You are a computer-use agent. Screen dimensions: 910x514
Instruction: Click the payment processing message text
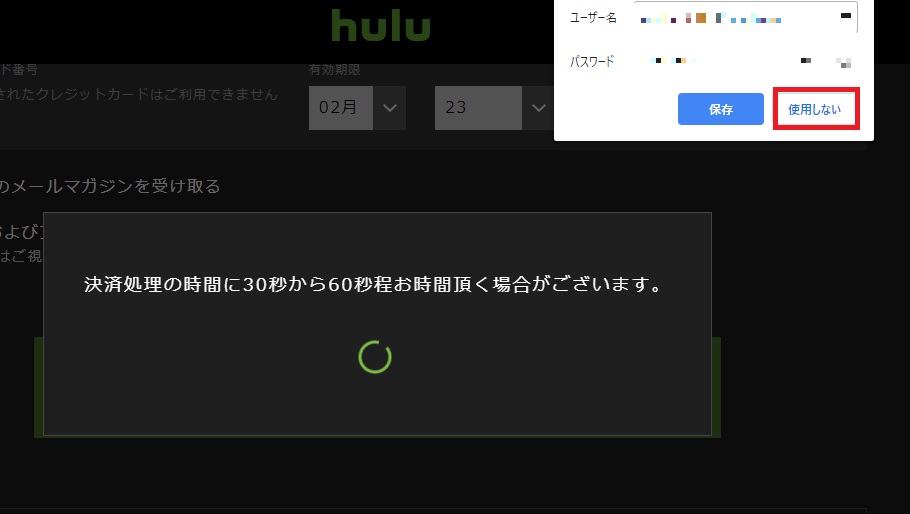click(x=373, y=284)
